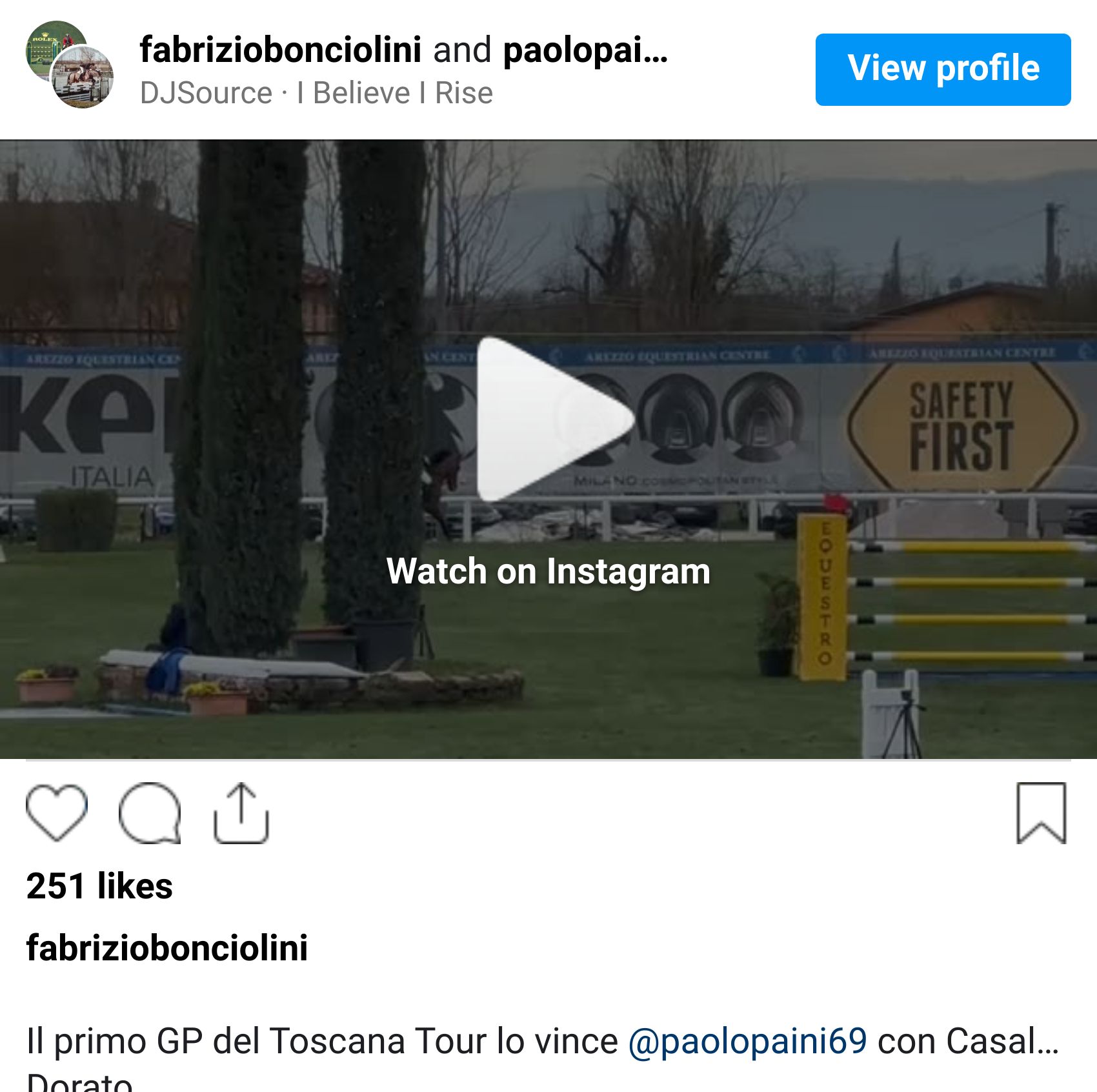Open the @paolopaini69 mention in caption

747,1040
